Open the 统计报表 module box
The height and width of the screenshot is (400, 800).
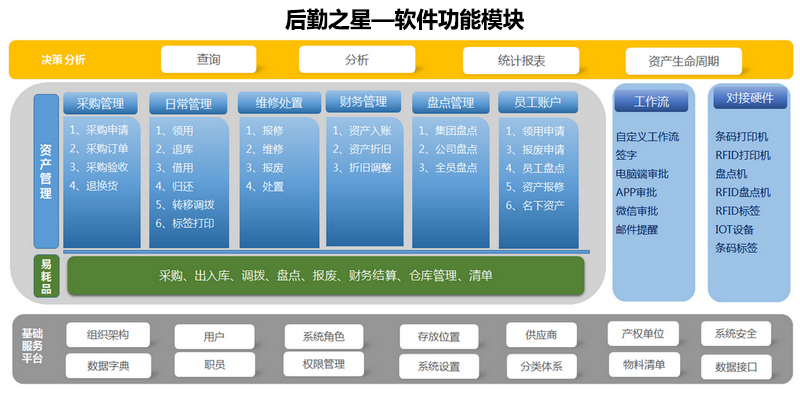[x=521, y=60]
